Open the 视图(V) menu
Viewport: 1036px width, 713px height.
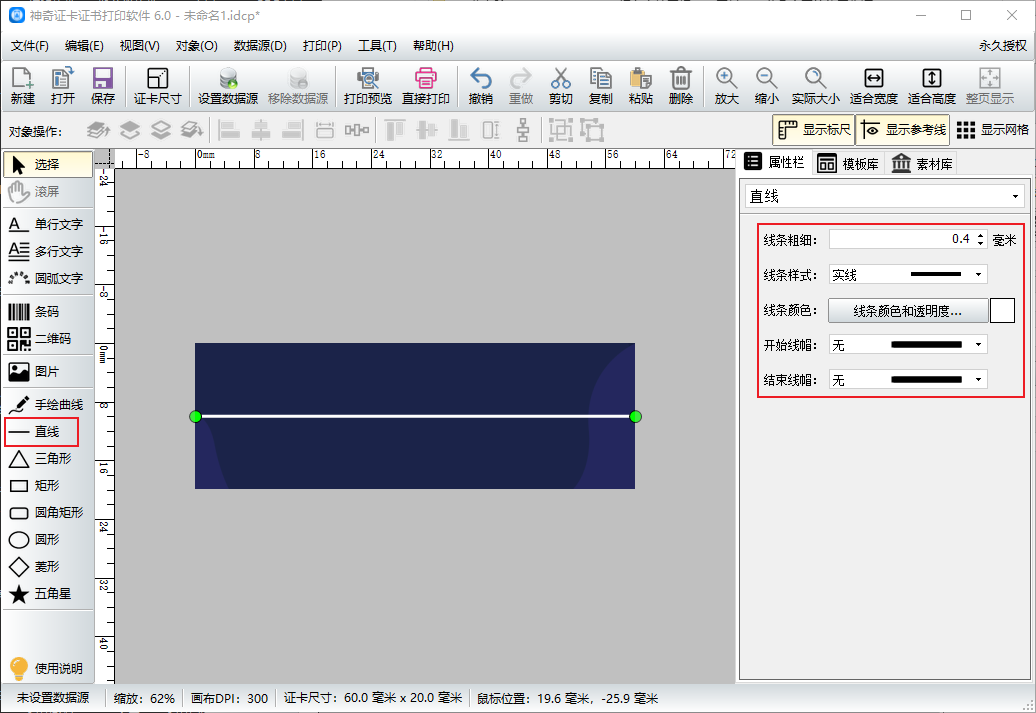point(139,46)
